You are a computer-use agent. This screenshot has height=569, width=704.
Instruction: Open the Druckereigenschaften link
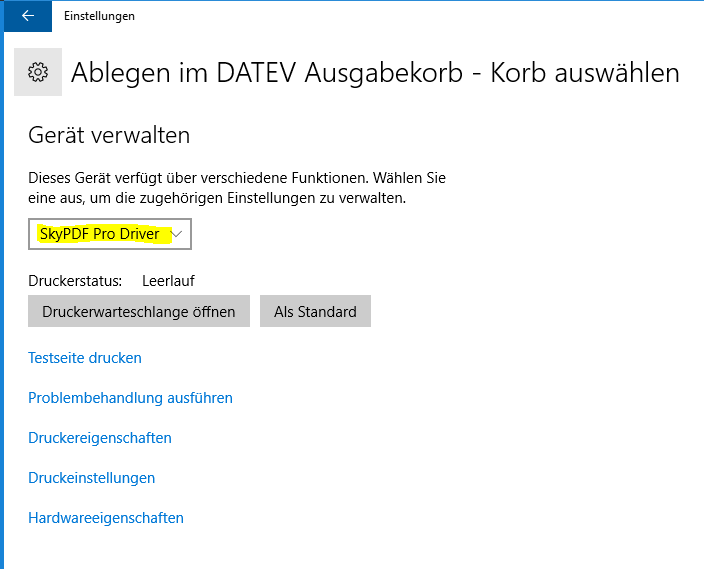pyautogui.click(x=100, y=438)
